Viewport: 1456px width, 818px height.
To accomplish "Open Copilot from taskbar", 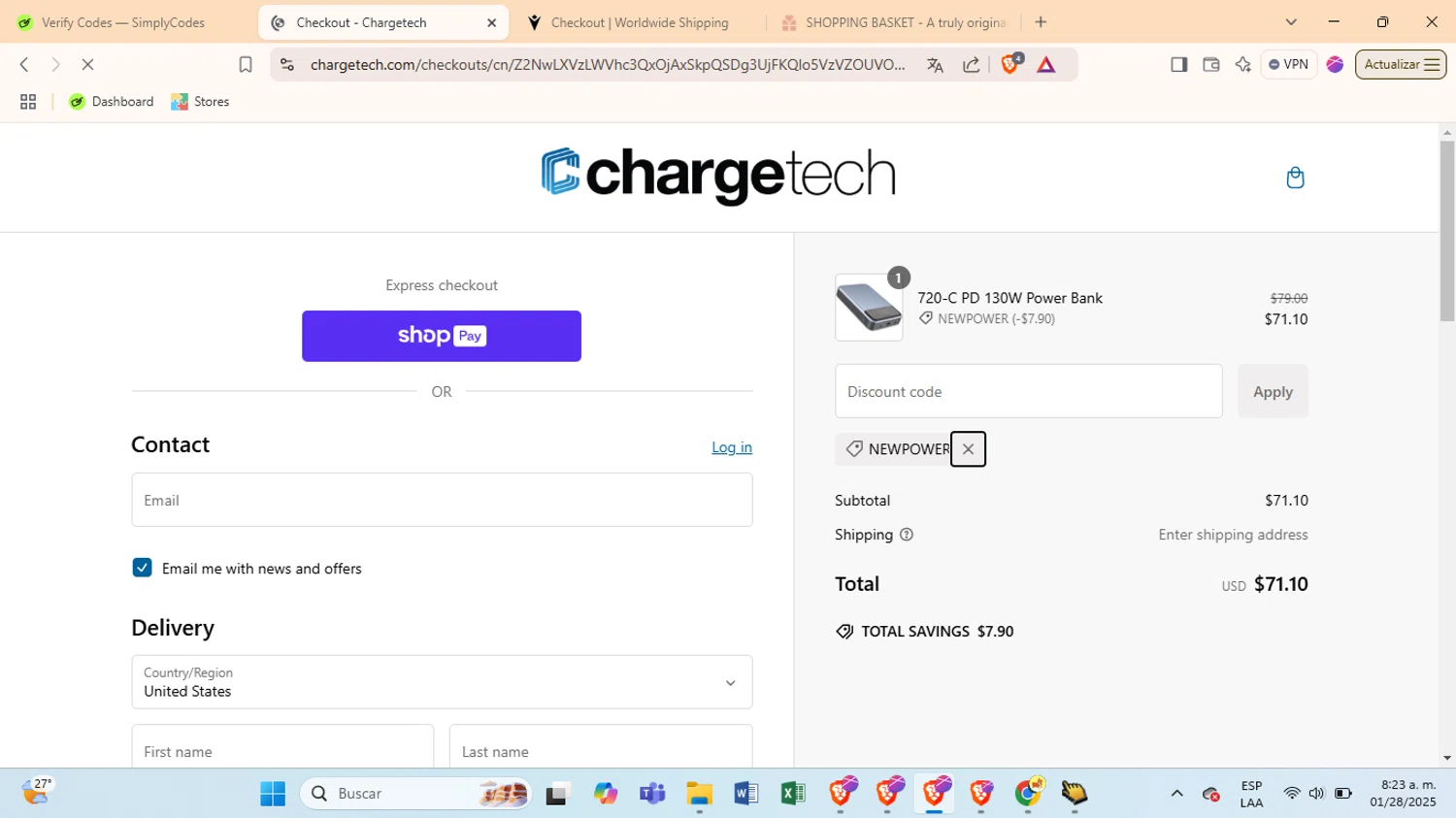I will click(x=606, y=794).
